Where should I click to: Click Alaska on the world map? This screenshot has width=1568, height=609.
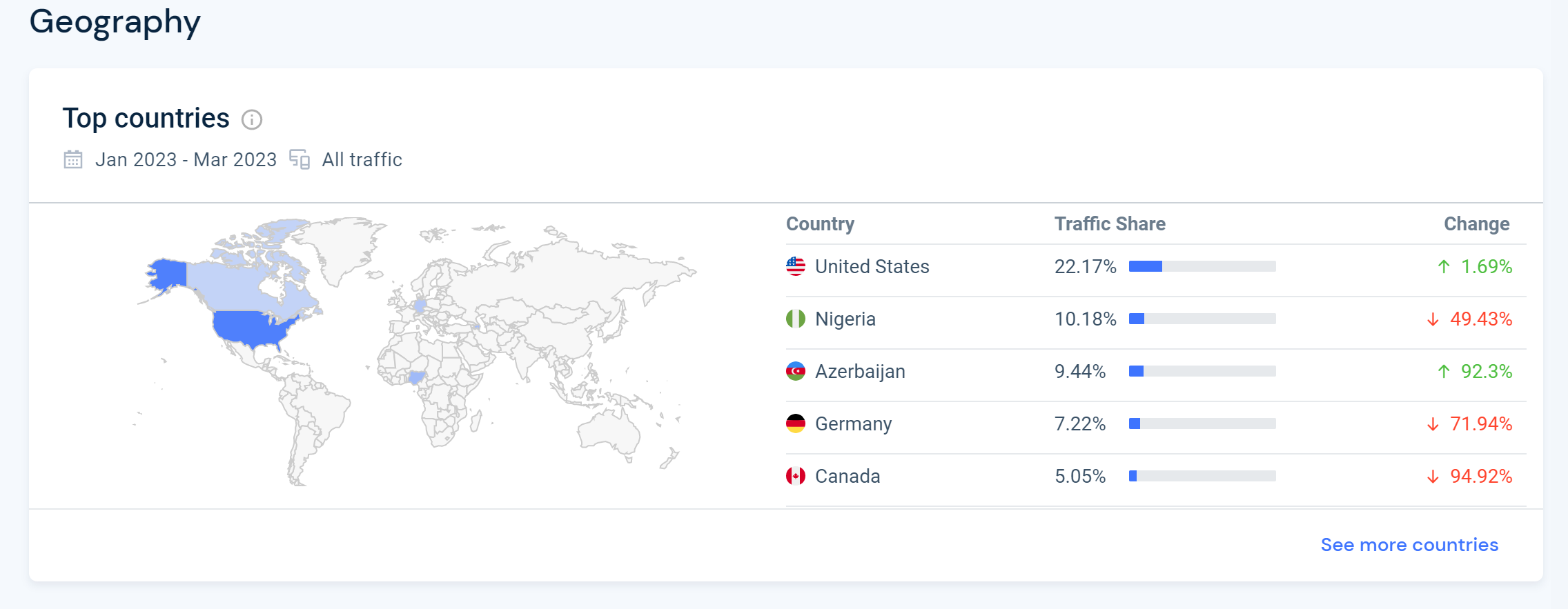(169, 274)
